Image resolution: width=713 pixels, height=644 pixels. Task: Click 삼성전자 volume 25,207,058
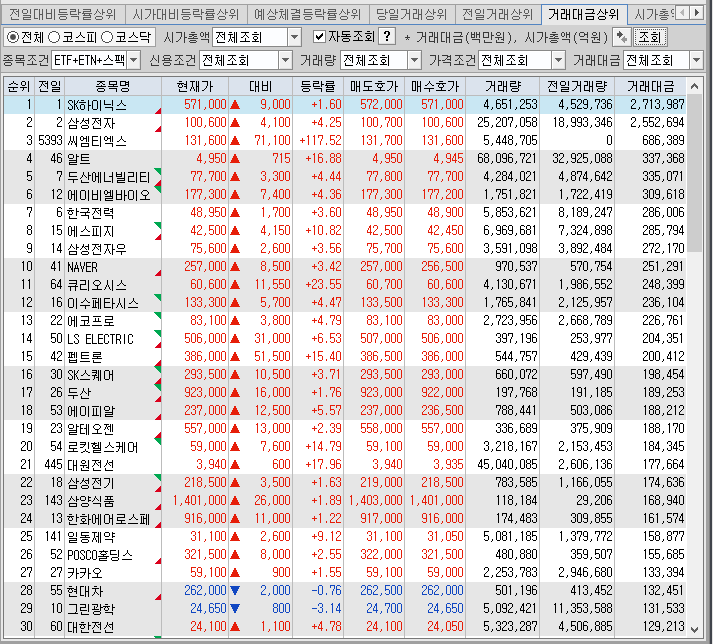click(x=507, y=123)
